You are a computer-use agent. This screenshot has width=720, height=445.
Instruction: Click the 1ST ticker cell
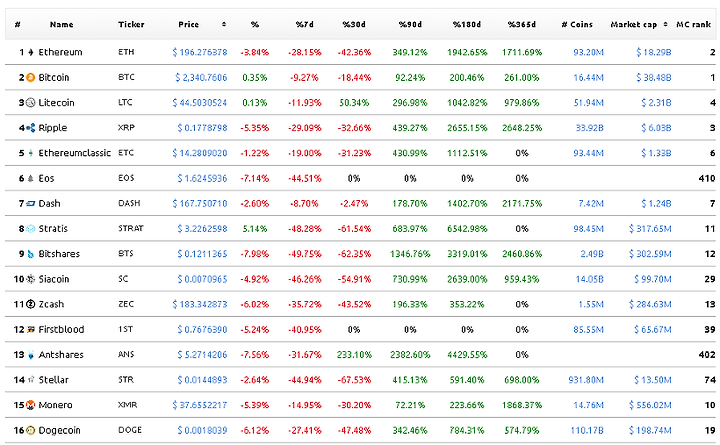click(x=125, y=329)
